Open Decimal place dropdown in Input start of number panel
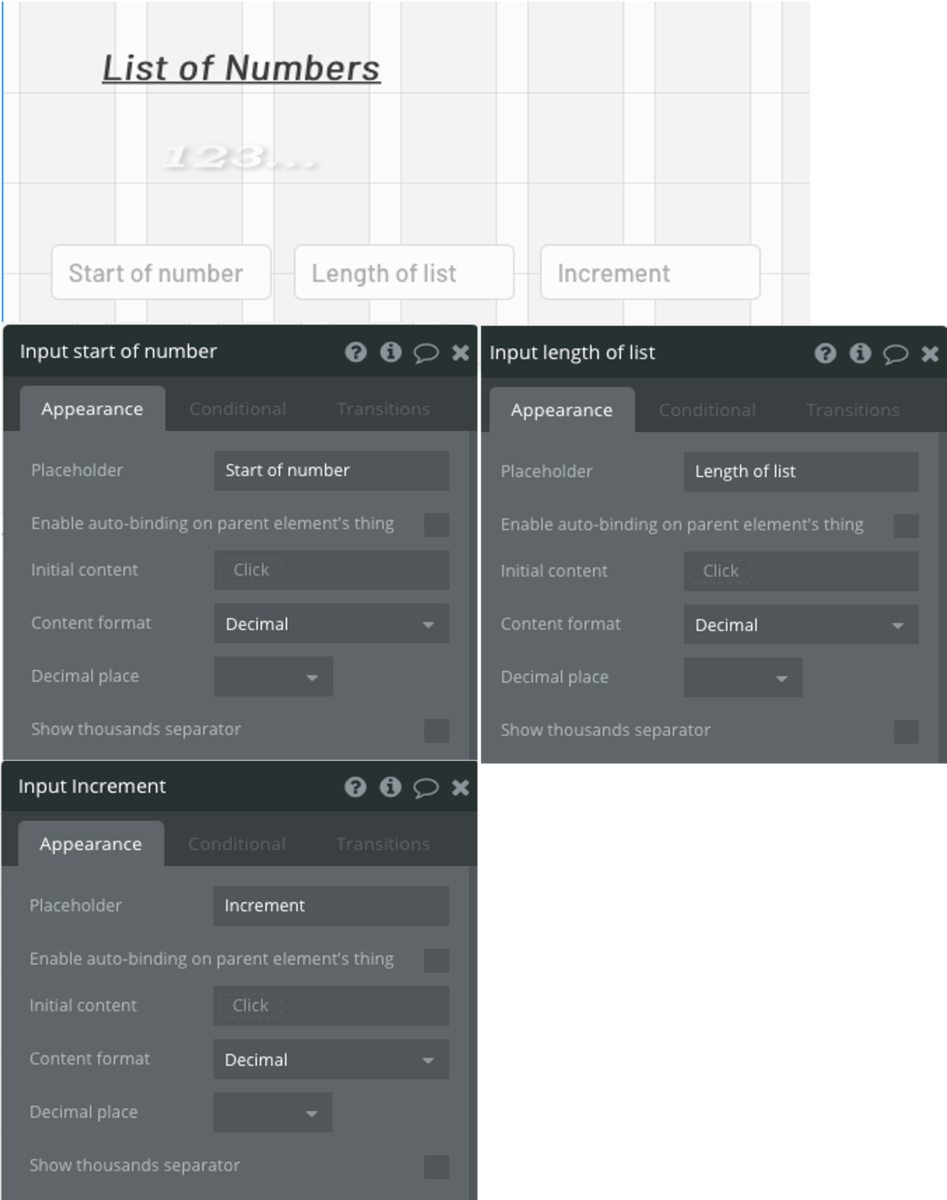Screen dimensions: 947x1200 tap(273, 677)
